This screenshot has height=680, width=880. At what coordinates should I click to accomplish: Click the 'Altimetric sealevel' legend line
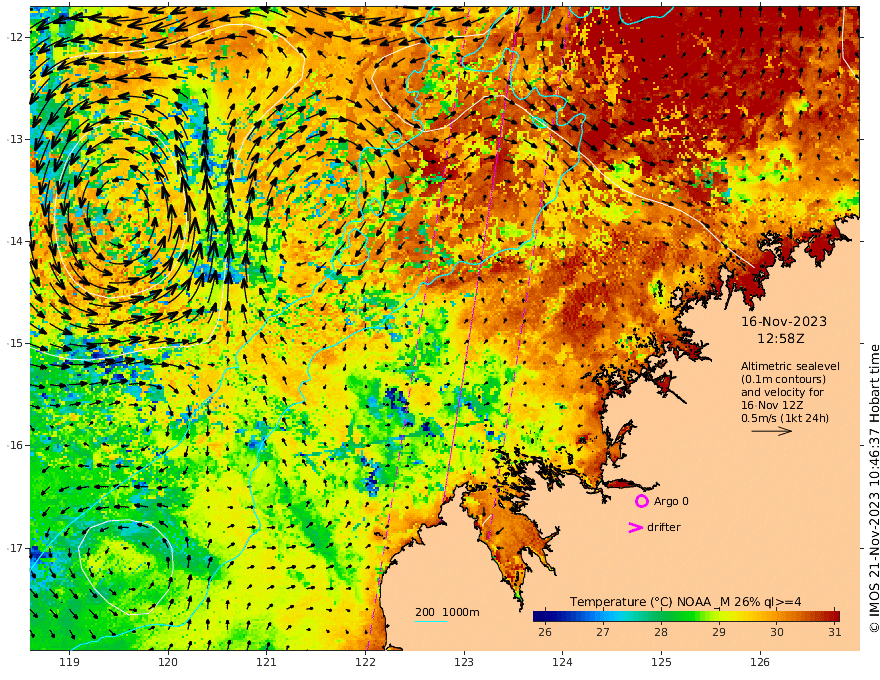click(x=790, y=366)
